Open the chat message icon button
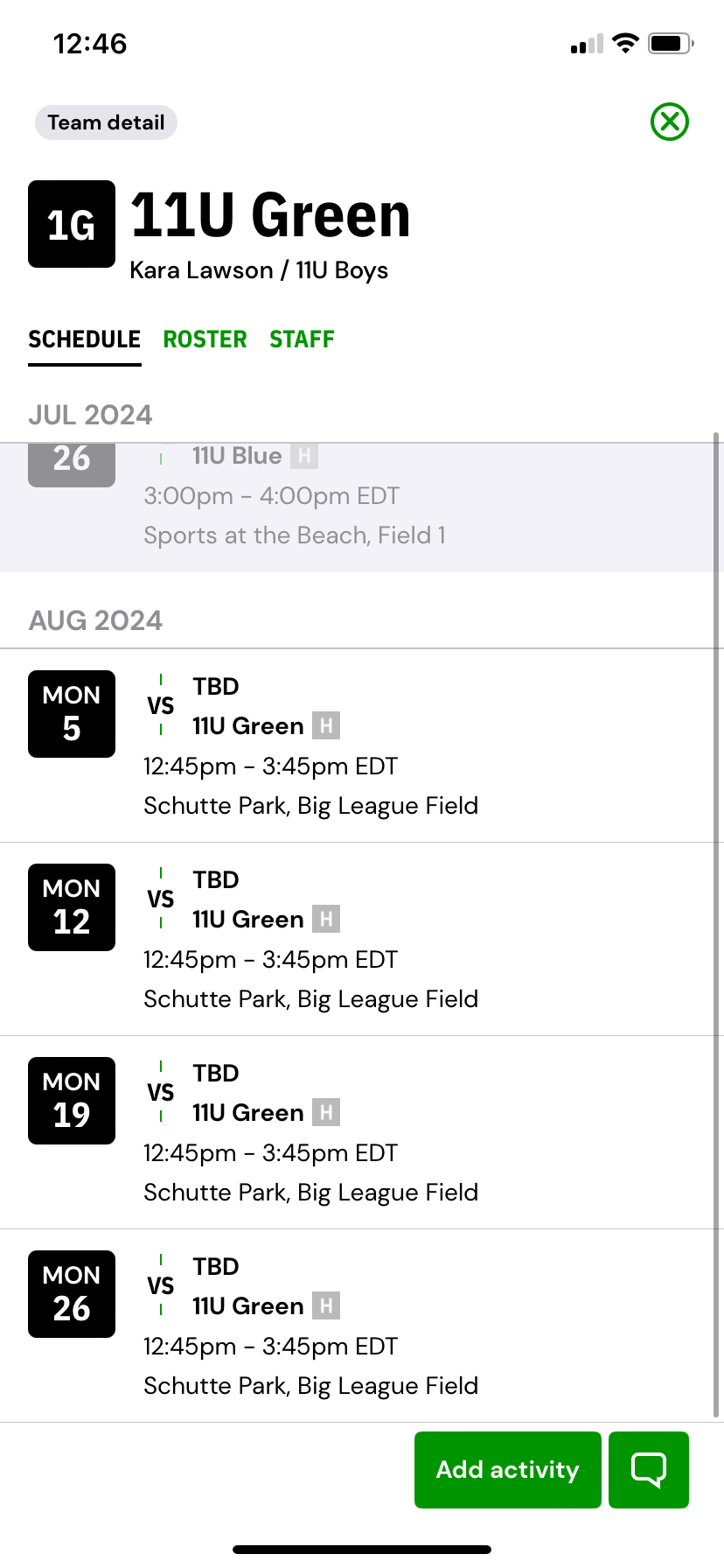The height and width of the screenshot is (1568, 724). tap(649, 1470)
